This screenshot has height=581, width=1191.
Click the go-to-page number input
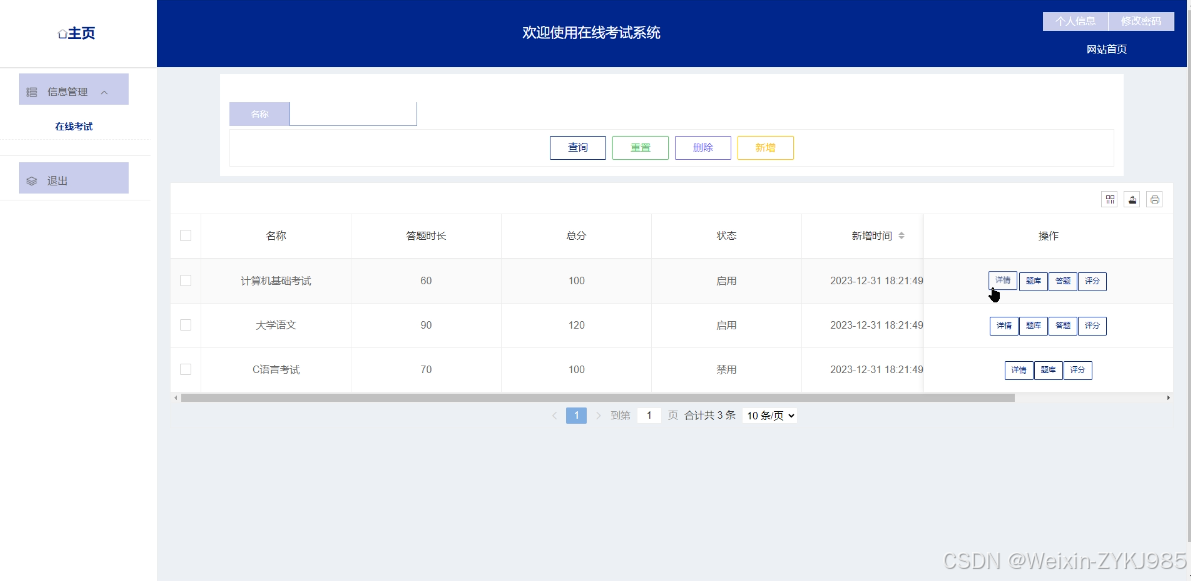click(649, 415)
